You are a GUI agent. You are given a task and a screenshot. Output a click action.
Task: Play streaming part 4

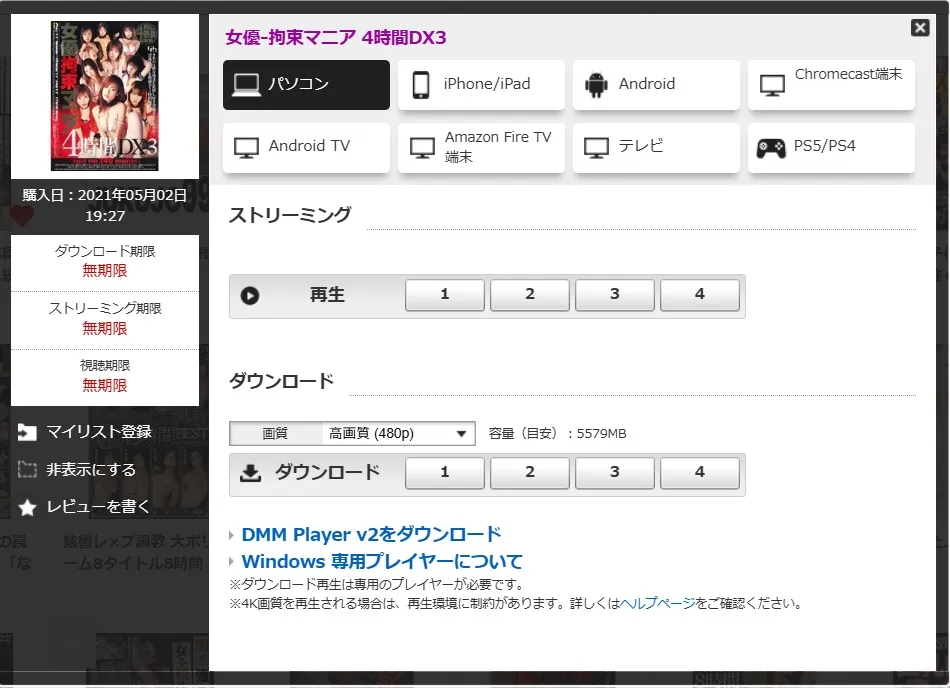[700, 295]
